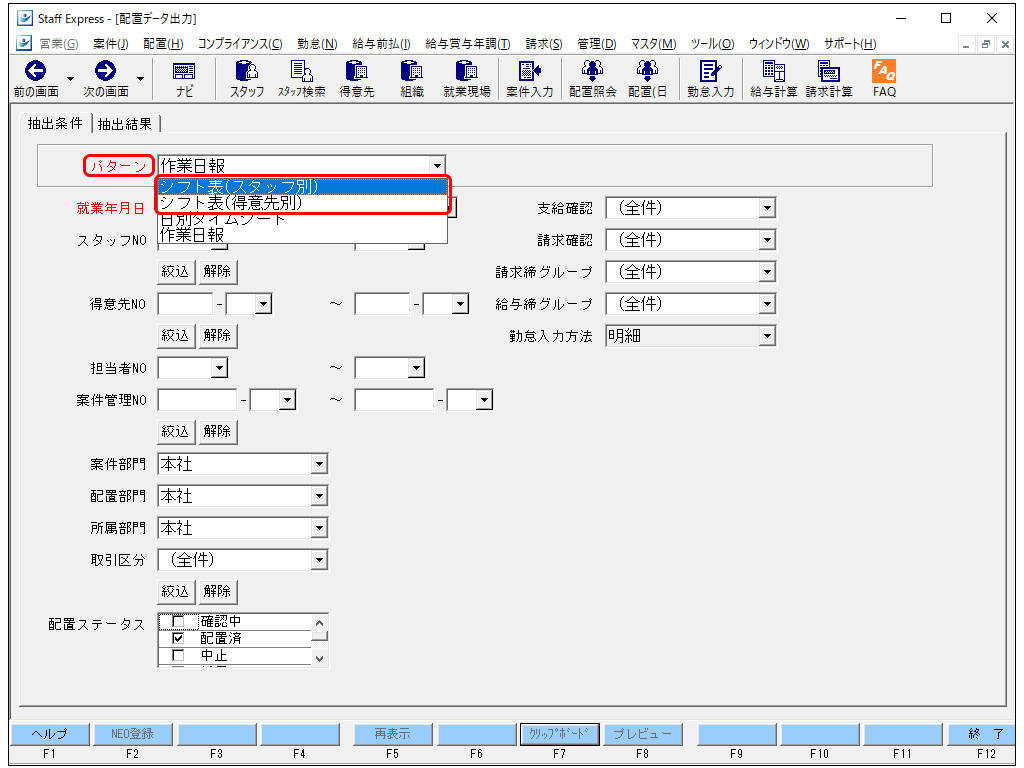Open the 得意先 toolbar icon
1024x768 pixels.
357,71
